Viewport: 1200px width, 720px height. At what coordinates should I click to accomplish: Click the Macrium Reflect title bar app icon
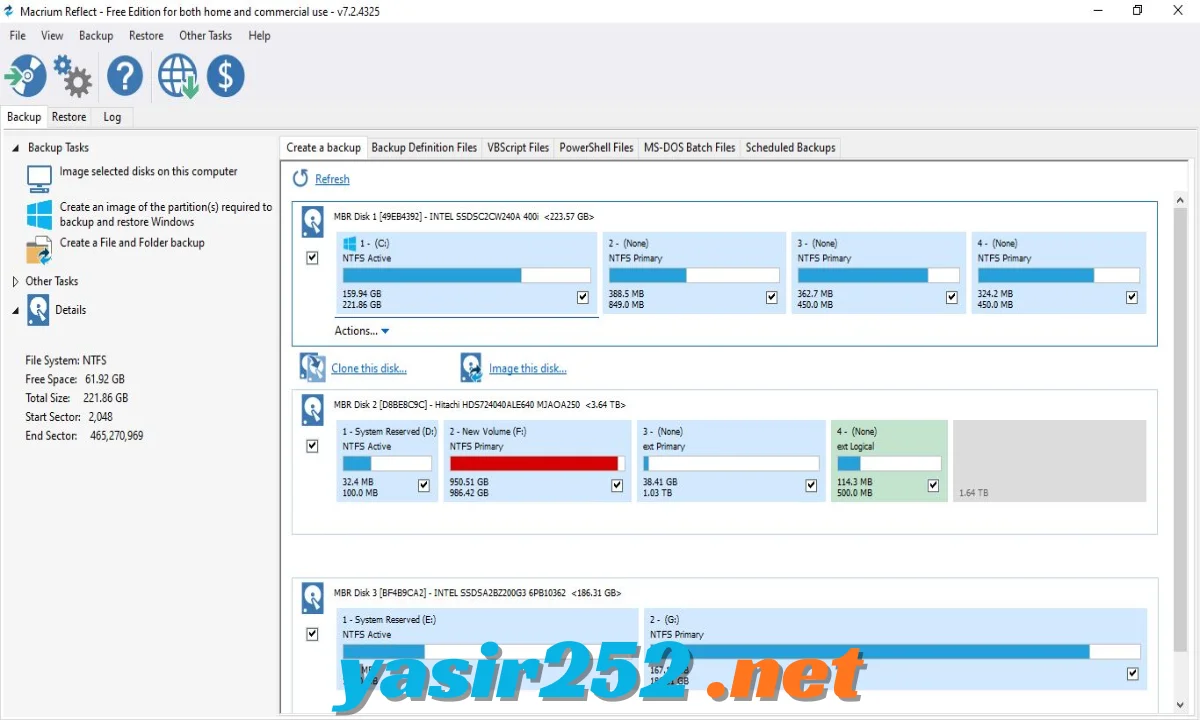tap(10, 11)
